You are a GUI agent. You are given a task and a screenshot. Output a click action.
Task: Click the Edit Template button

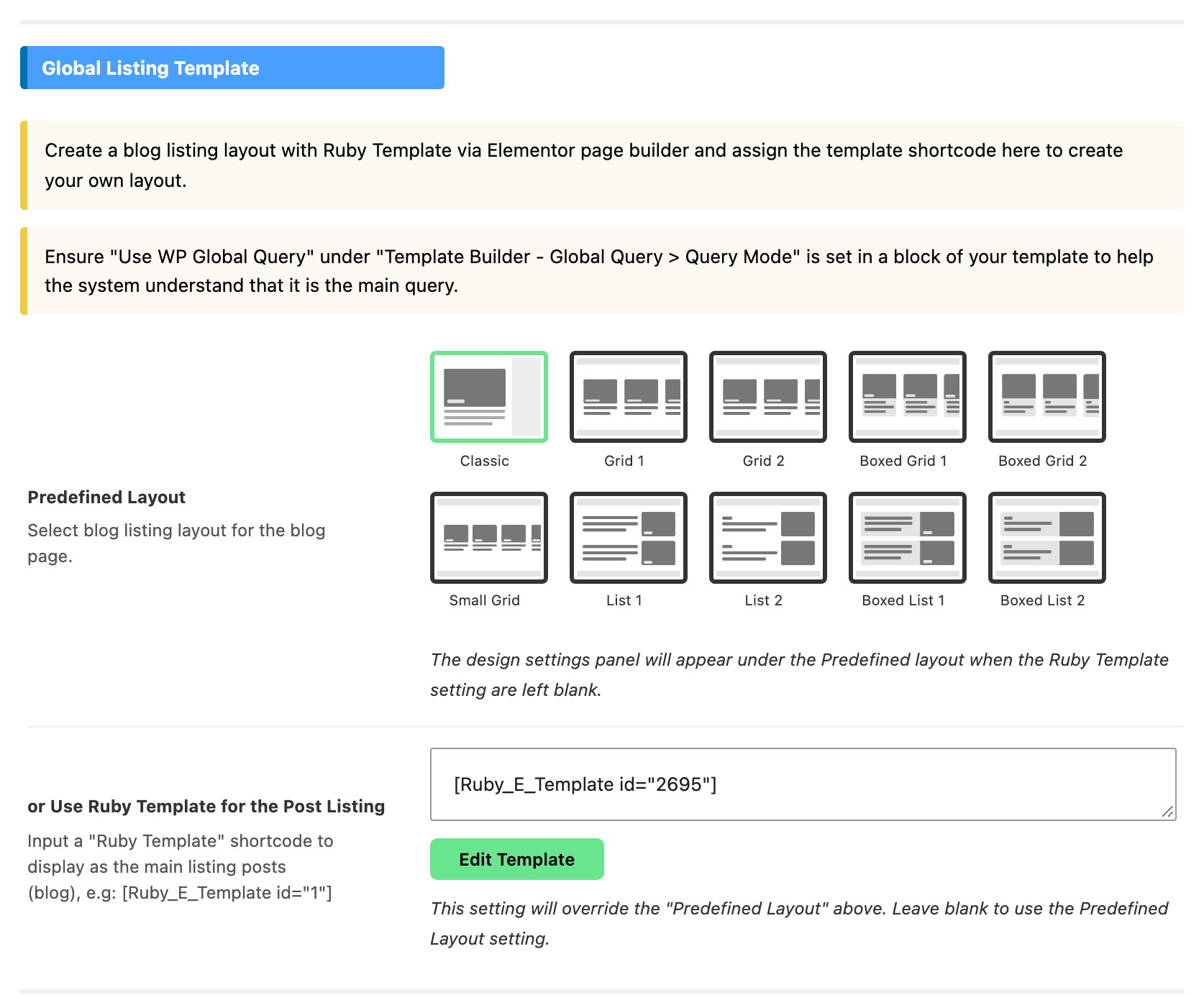[517, 859]
